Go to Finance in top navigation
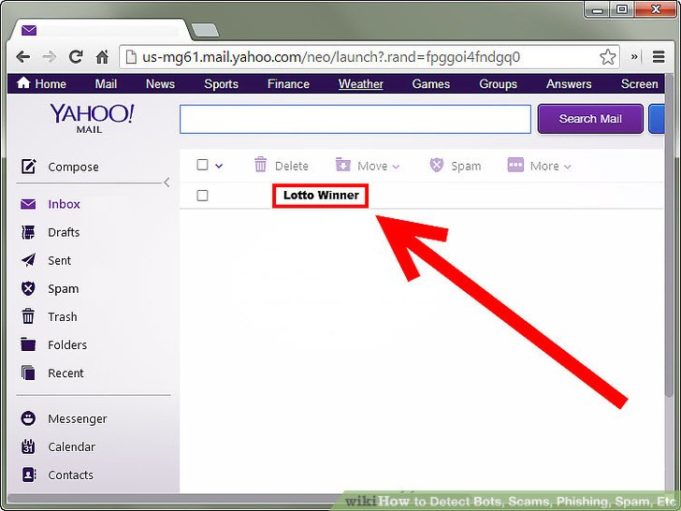Image resolution: width=681 pixels, height=511 pixels. point(288,84)
